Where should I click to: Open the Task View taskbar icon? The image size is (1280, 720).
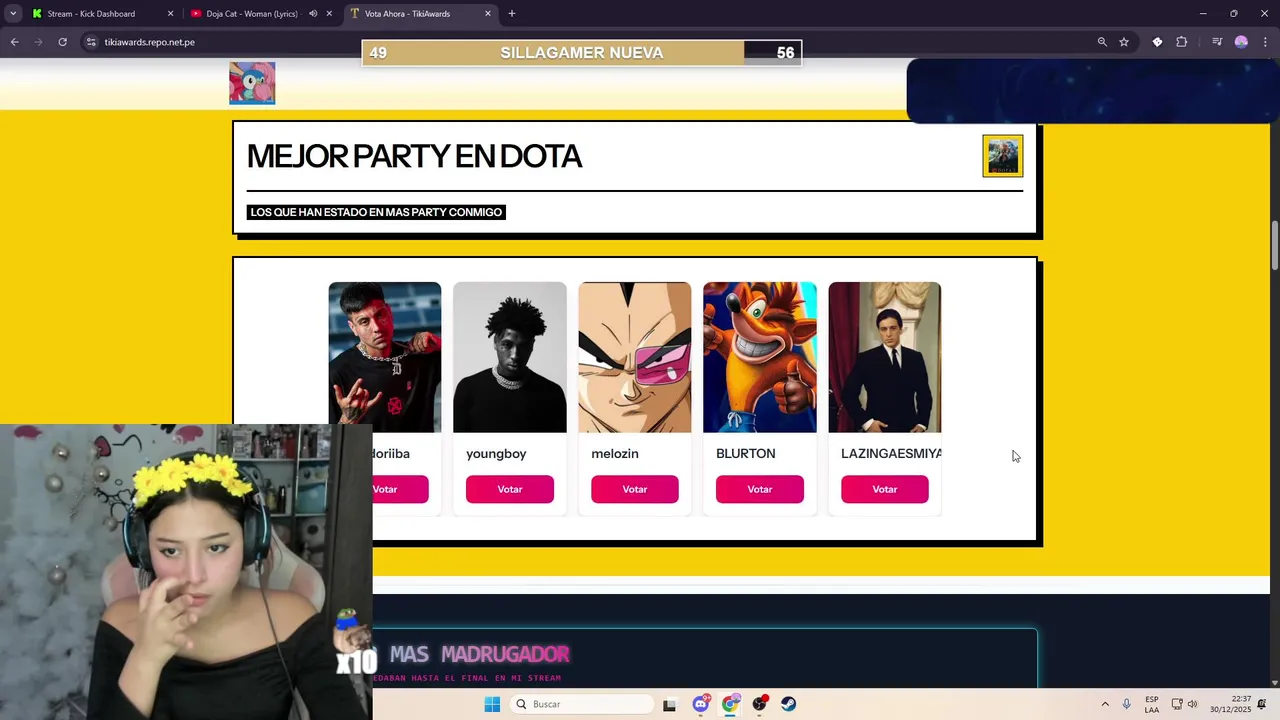670,704
